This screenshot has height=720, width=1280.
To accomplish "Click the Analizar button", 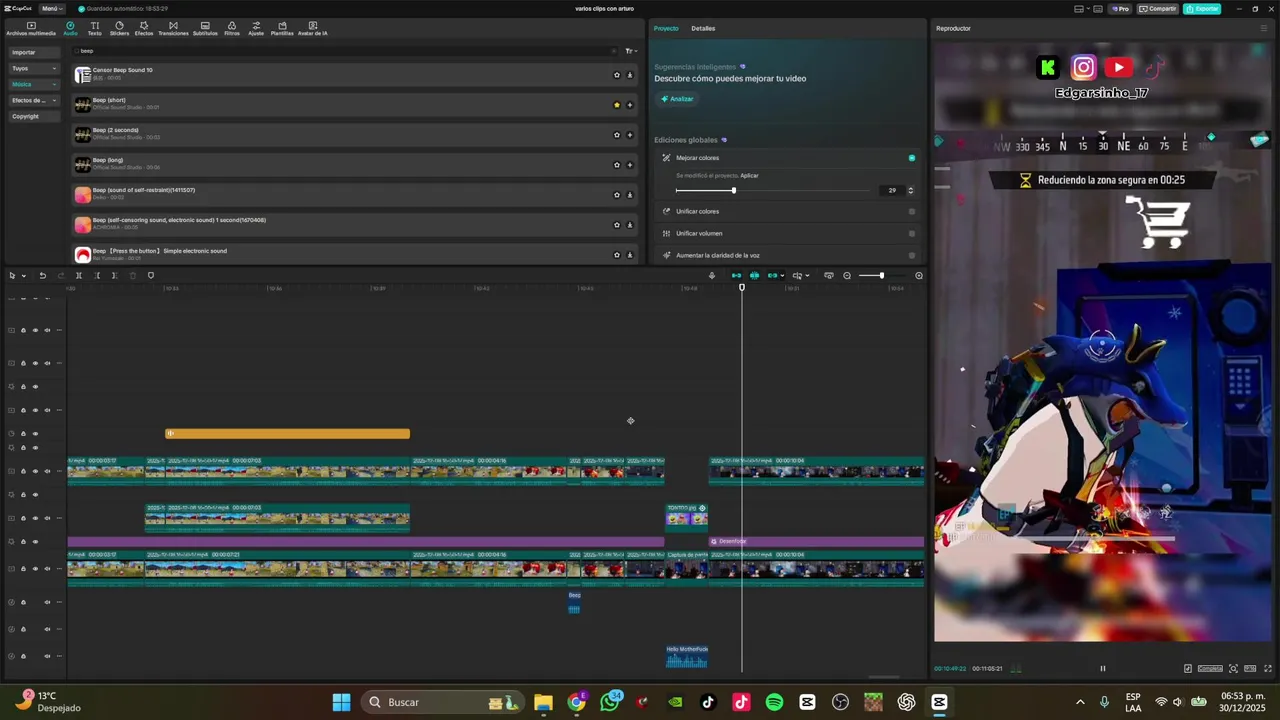I will point(677,99).
